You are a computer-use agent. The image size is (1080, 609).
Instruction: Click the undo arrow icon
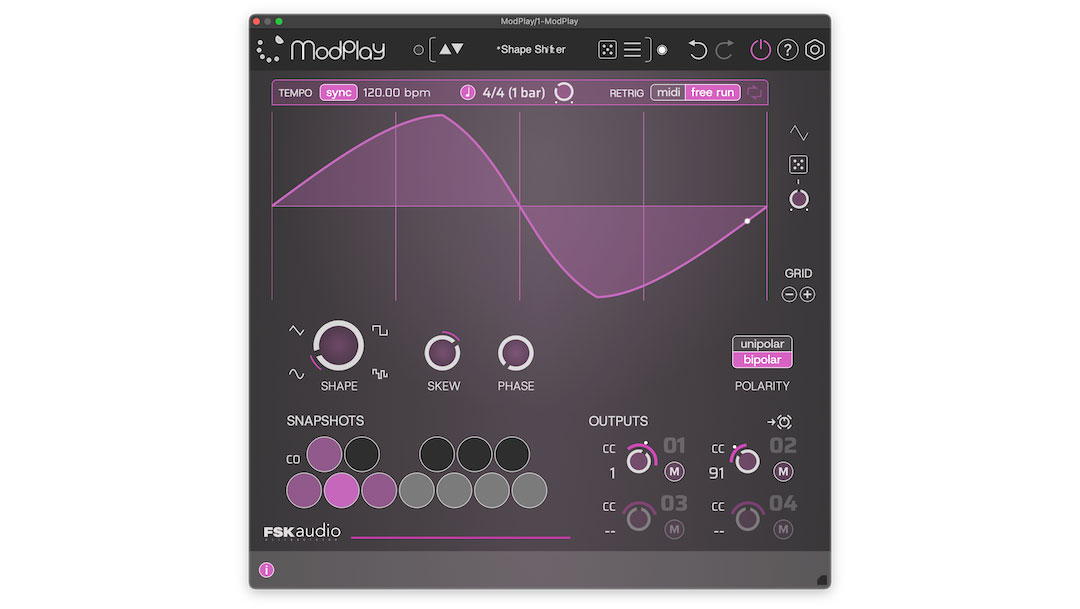tap(697, 50)
